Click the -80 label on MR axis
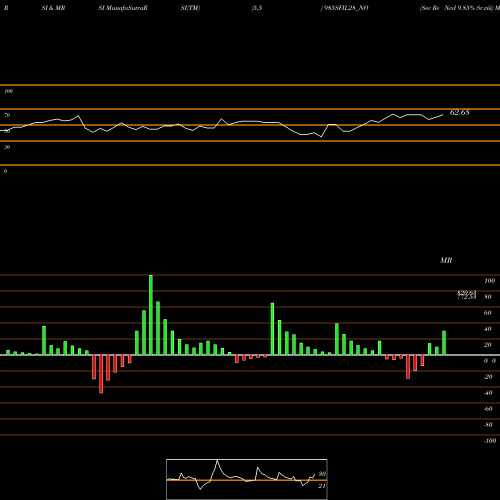 [x=488, y=425]
